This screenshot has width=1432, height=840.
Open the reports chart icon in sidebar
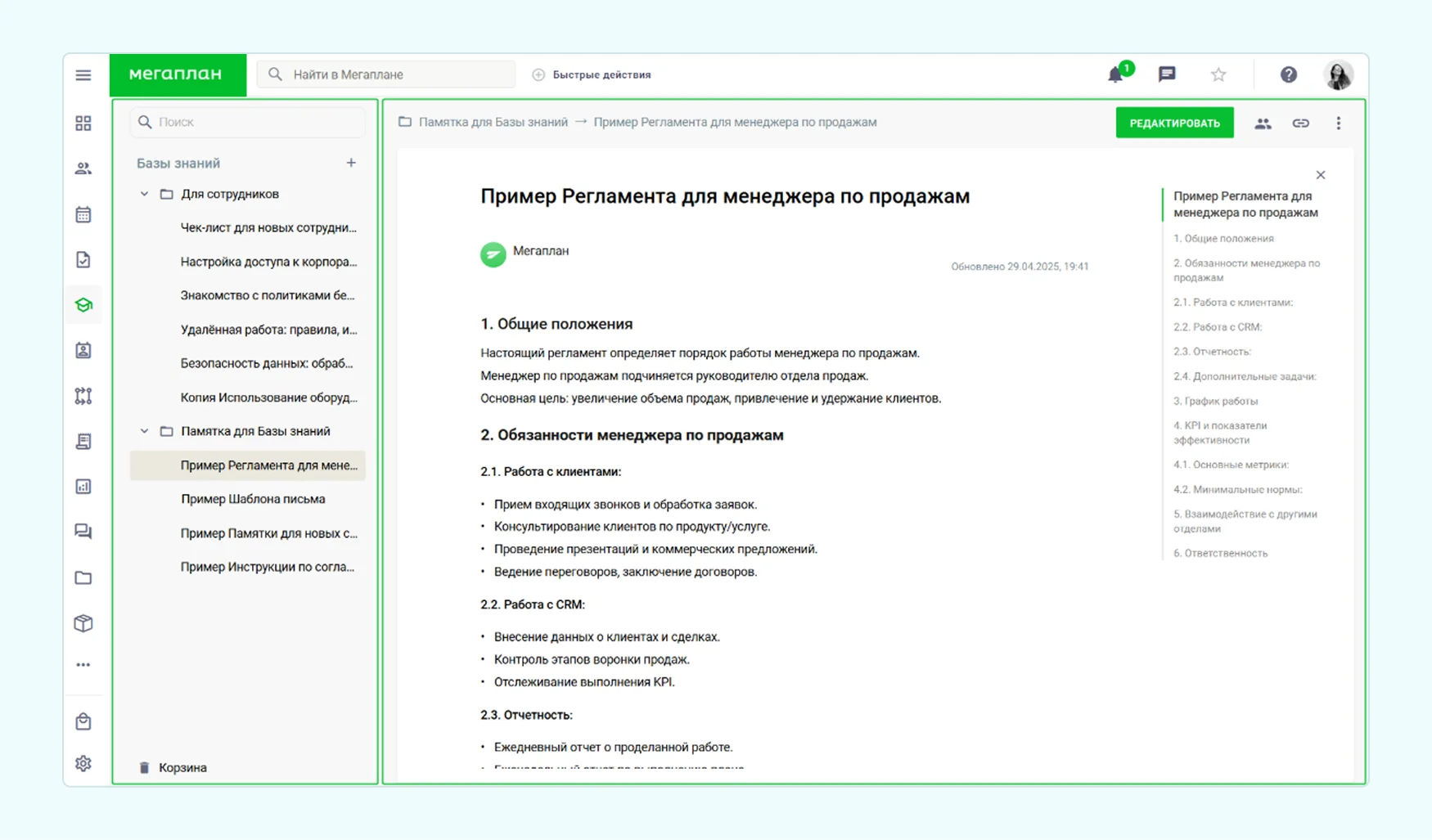point(83,487)
